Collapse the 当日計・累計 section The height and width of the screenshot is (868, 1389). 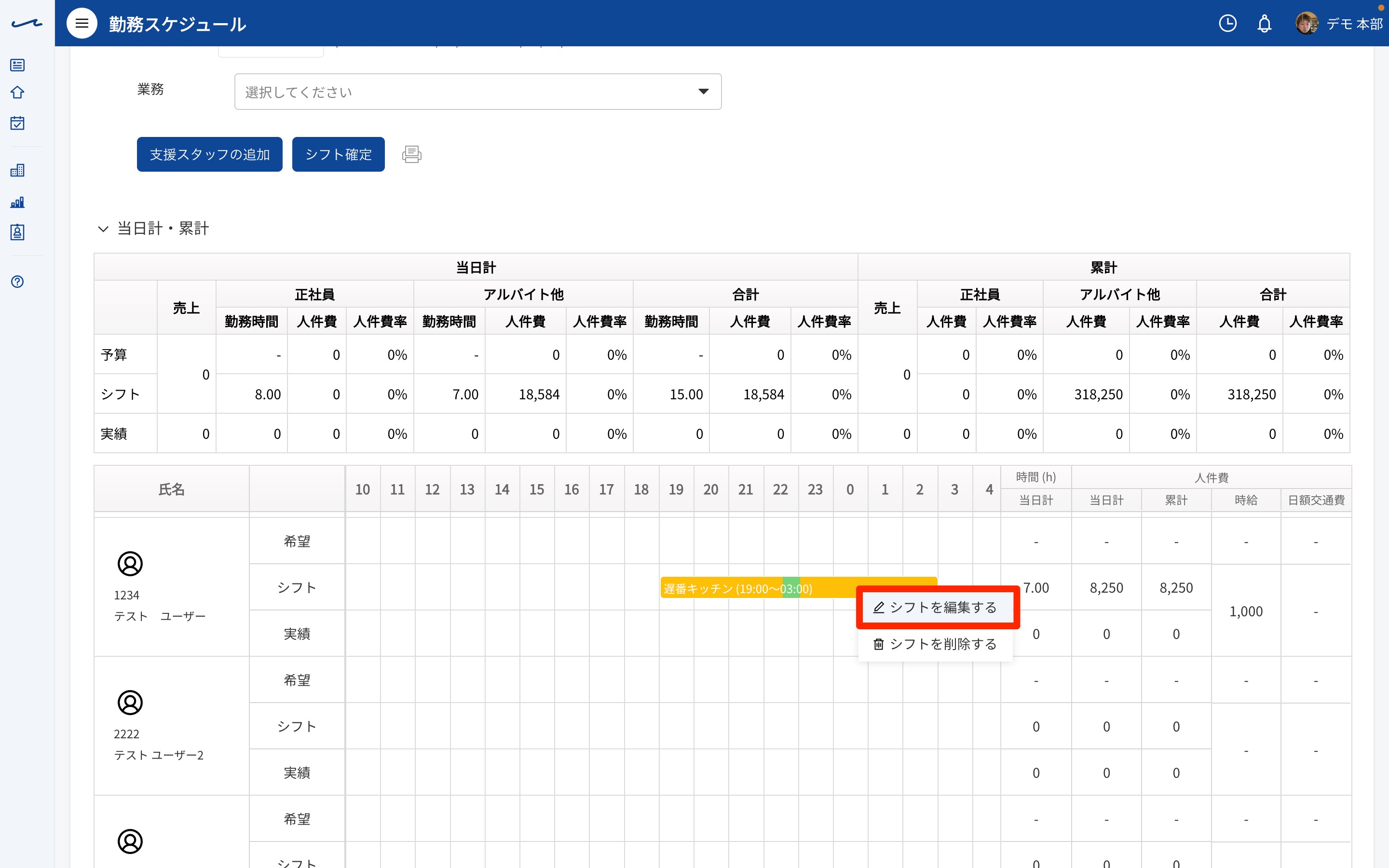(x=103, y=229)
